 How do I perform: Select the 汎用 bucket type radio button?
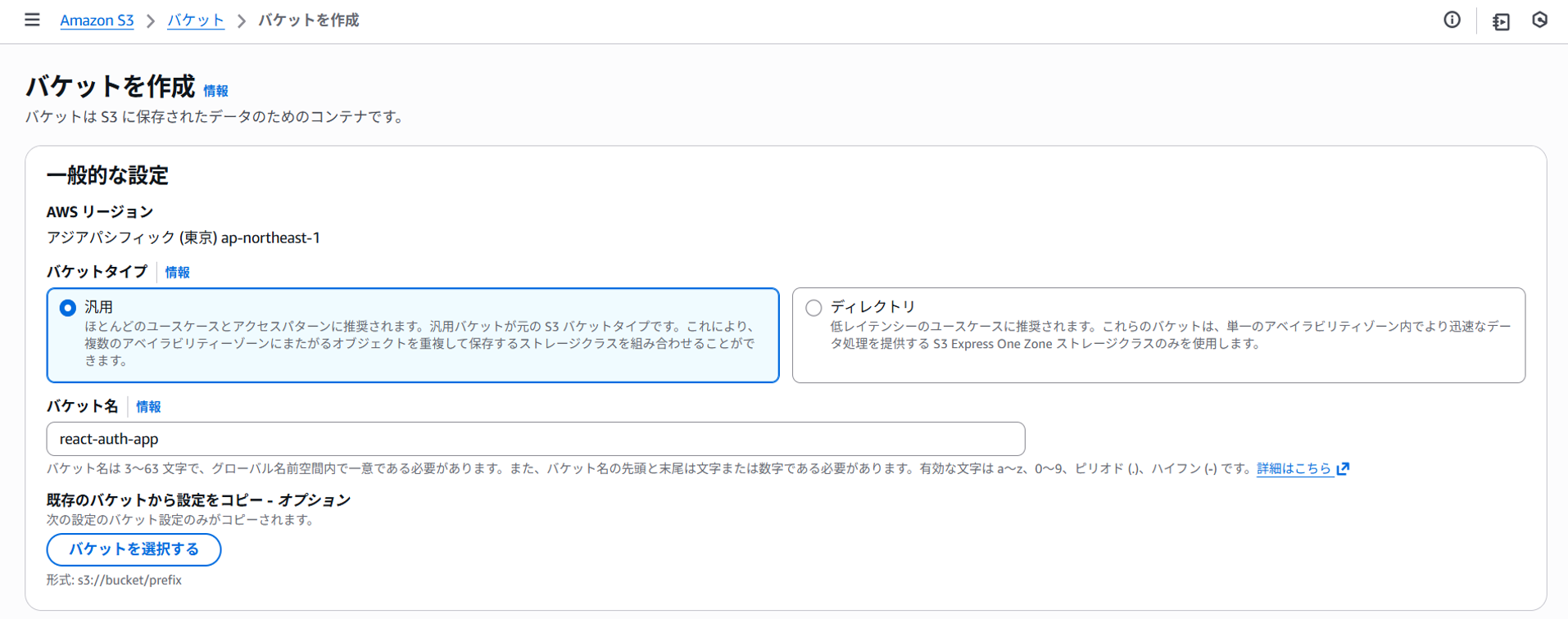(68, 308)
